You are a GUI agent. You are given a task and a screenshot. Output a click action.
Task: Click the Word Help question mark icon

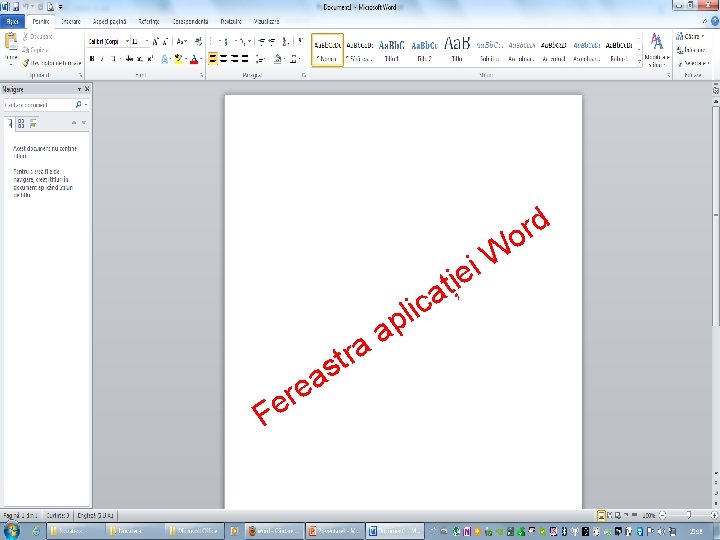tap(715, 22)
